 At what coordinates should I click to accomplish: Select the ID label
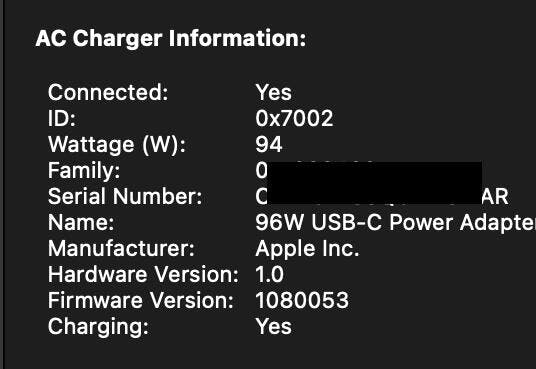tap(62, 119)
